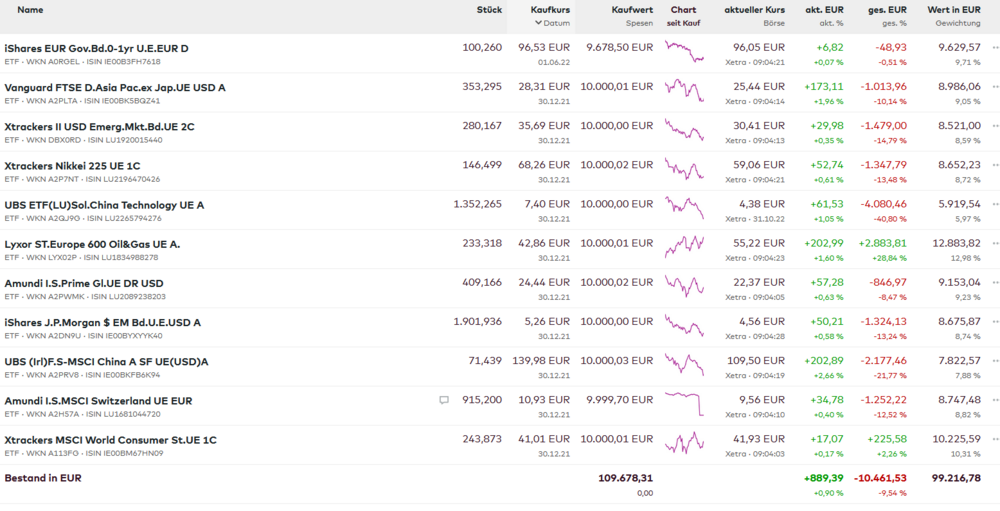Open the three-dot menu for iShares EUR Gov.Bd.0-1yr
This screenshot has height=511, width=1000.
(x=995, y=47)
